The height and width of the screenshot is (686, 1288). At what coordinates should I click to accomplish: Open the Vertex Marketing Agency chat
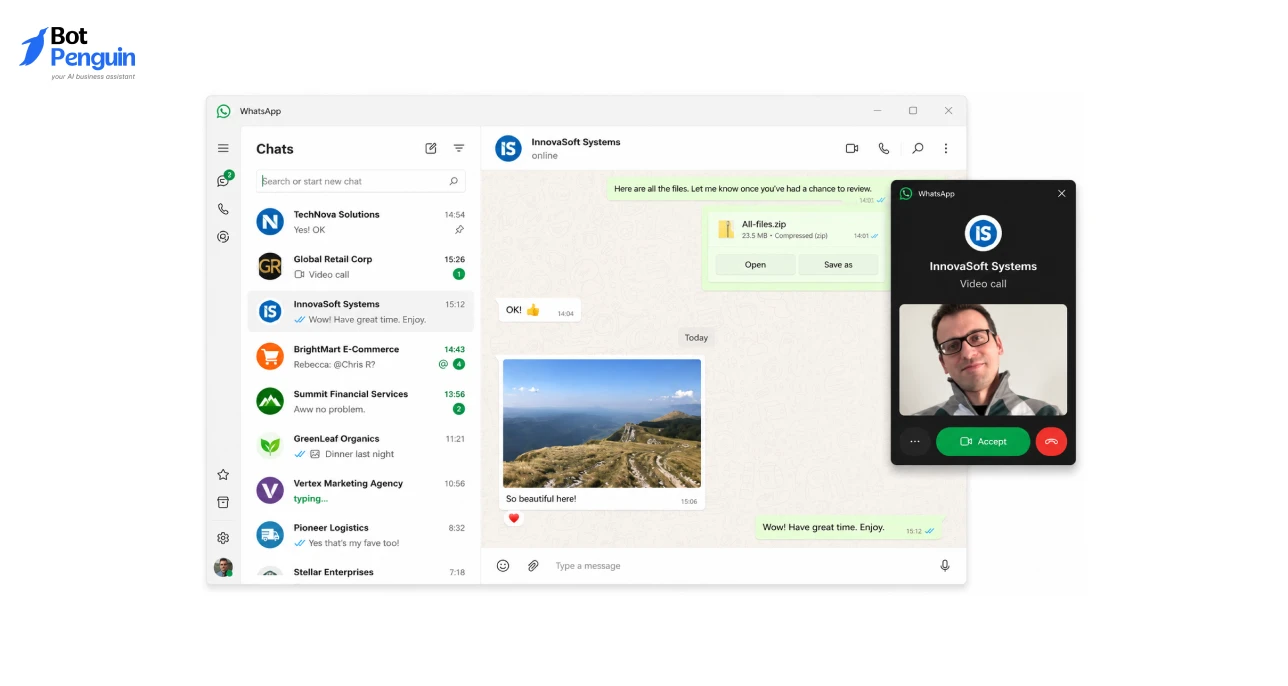point(361,491)
